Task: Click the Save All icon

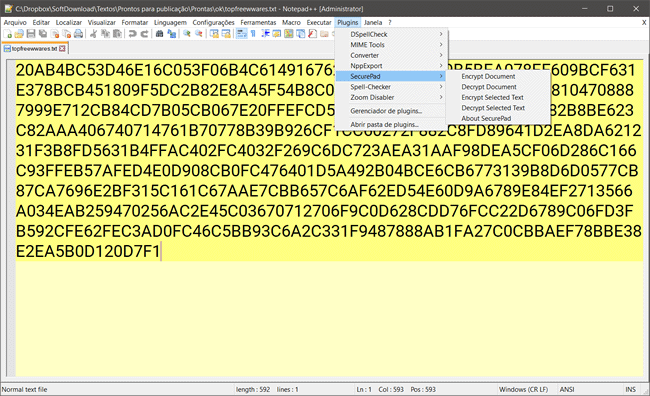Action: click(x=43, y=34)
